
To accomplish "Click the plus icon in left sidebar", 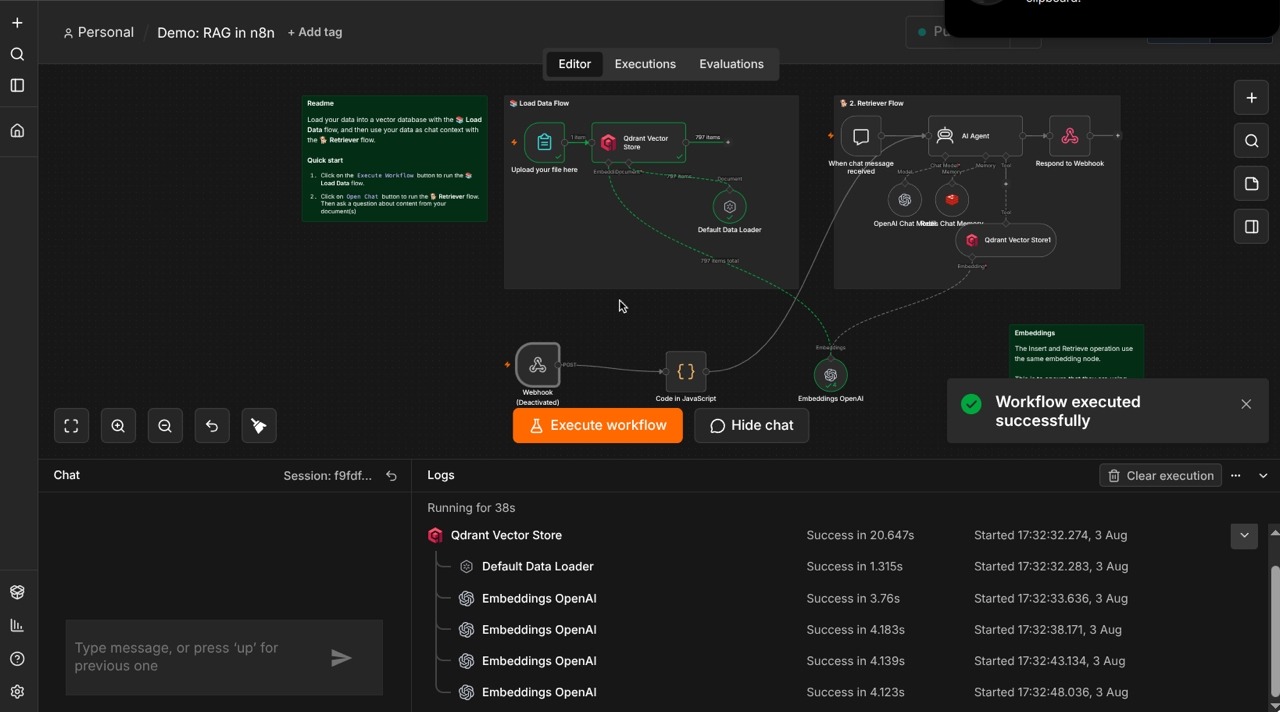I will click(17, 22).
